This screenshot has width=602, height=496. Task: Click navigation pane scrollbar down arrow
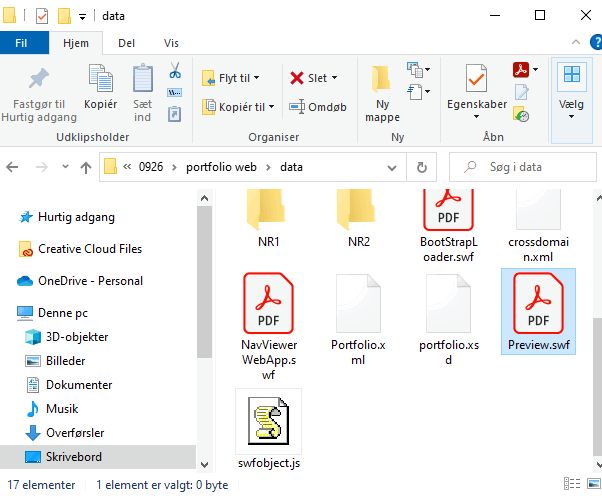coord(204,465)
